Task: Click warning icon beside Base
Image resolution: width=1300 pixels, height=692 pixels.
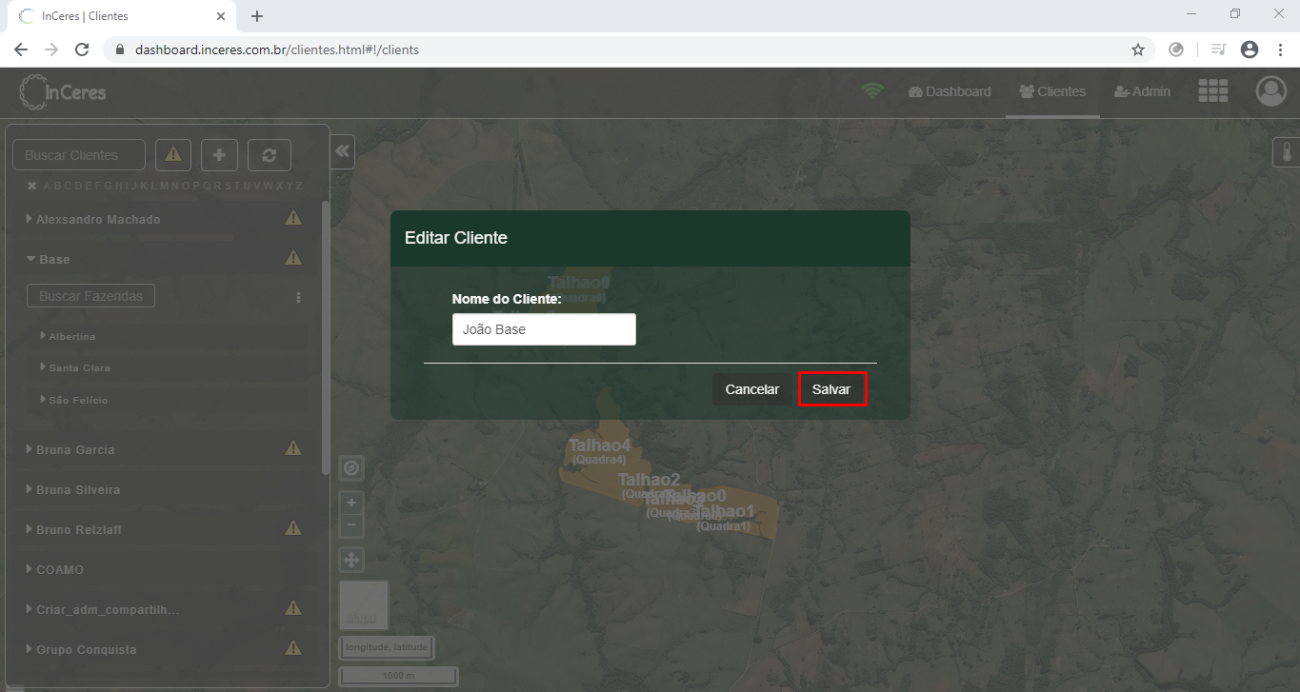Action: (x=293, y=258)
